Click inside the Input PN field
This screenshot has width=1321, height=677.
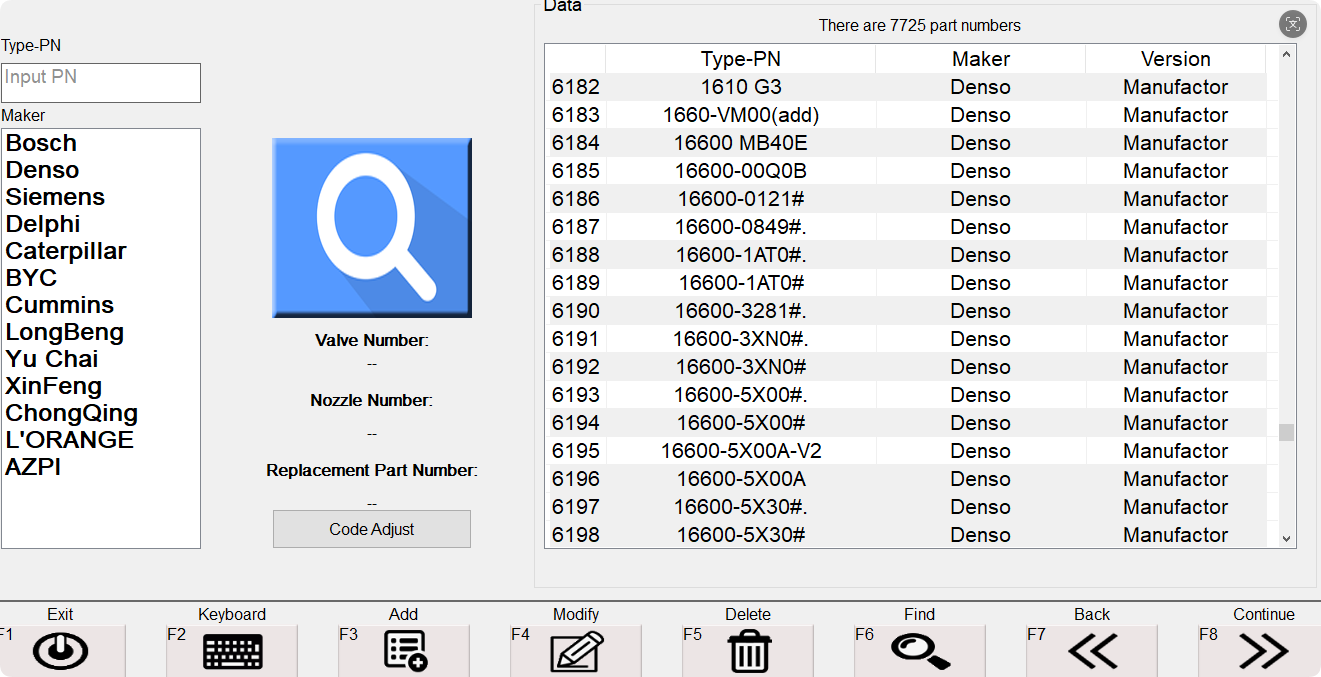coord(100,83)
